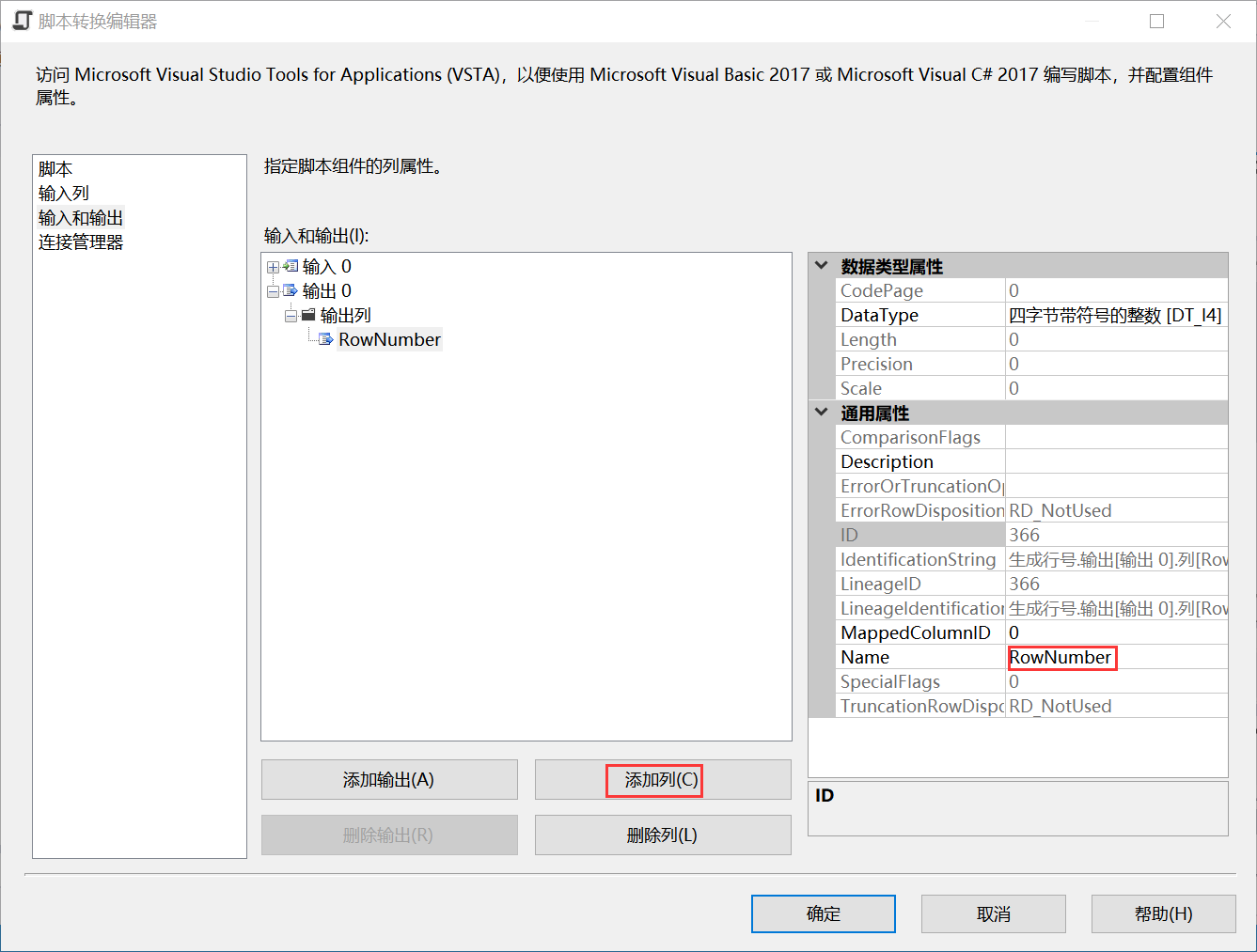Click the 添加输出(A) button
The image size is (1257, 952).
(x=389, y=780)
